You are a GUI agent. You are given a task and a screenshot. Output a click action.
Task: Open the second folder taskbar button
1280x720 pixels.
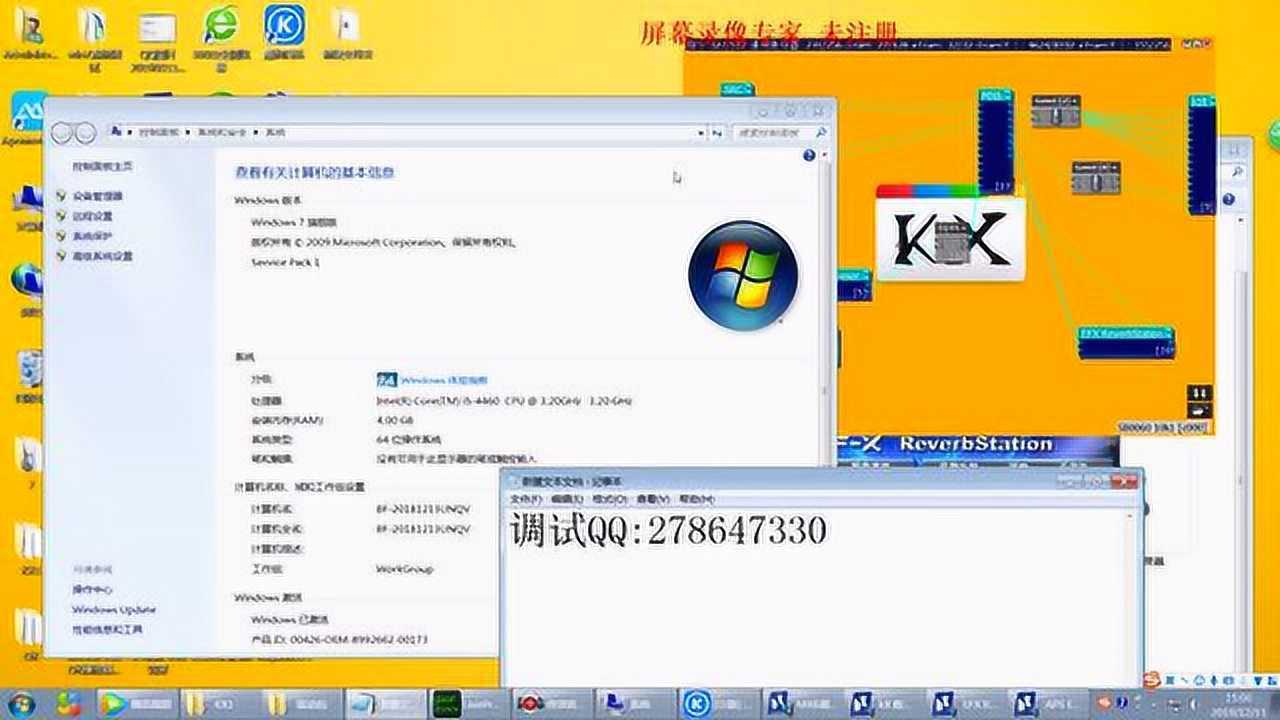click(305, 703)
